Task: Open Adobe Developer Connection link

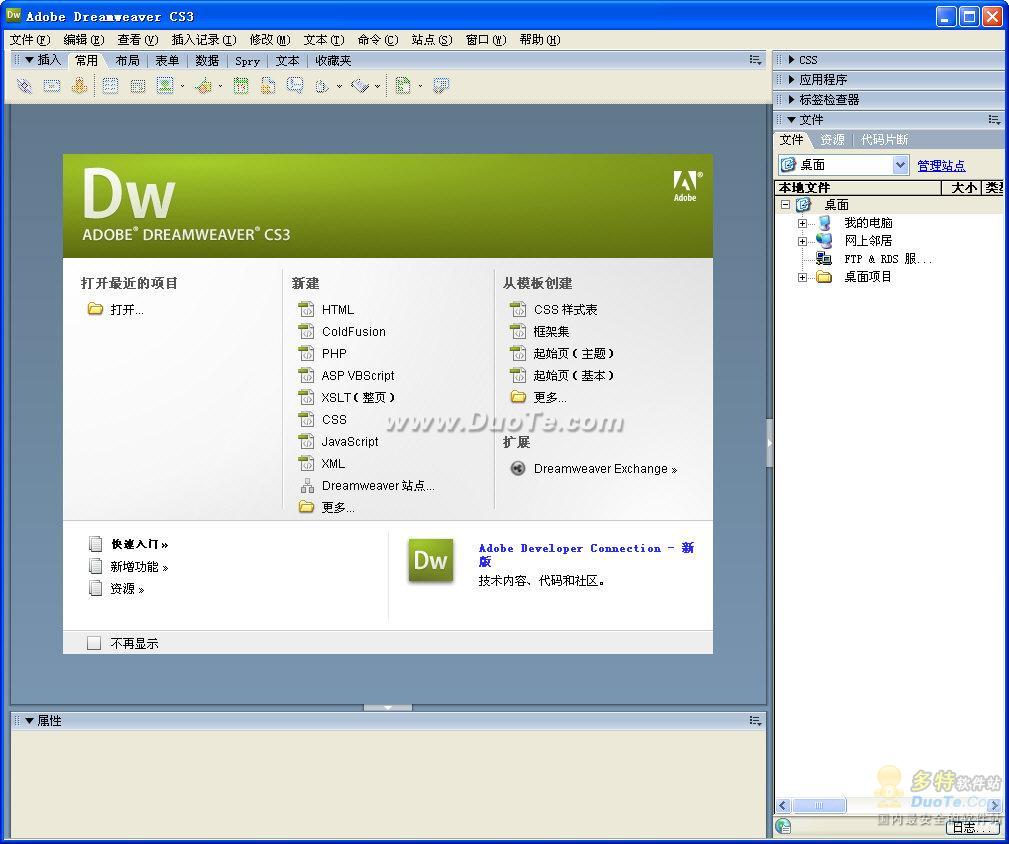Action: [586, 555]
